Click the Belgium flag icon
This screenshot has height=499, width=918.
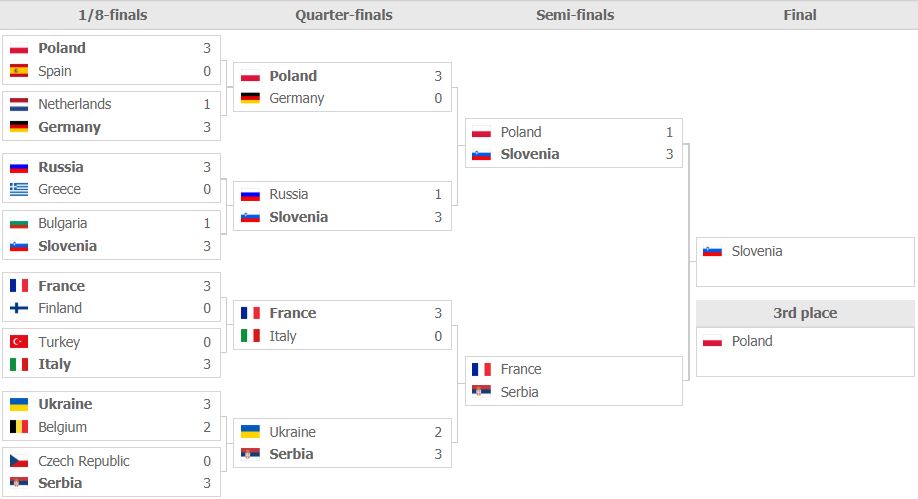coord(19,427)
